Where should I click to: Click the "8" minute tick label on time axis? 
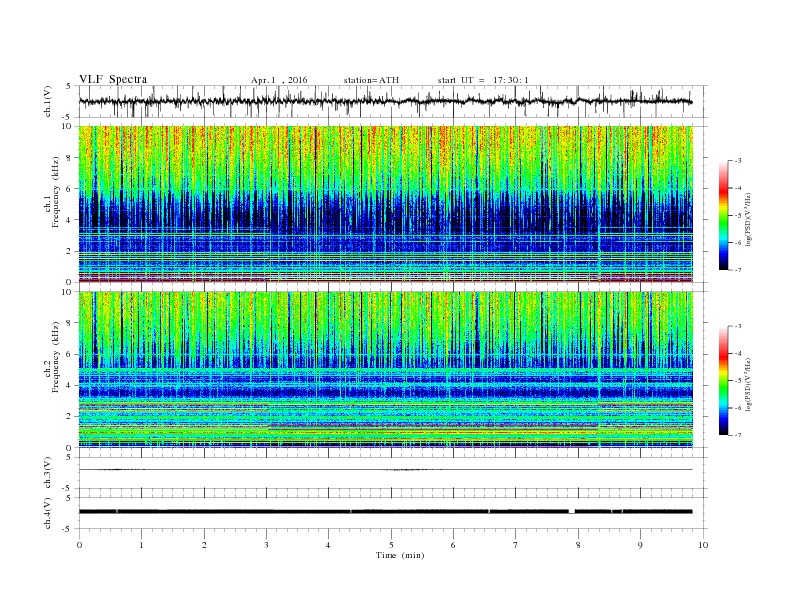click(578, 545)
